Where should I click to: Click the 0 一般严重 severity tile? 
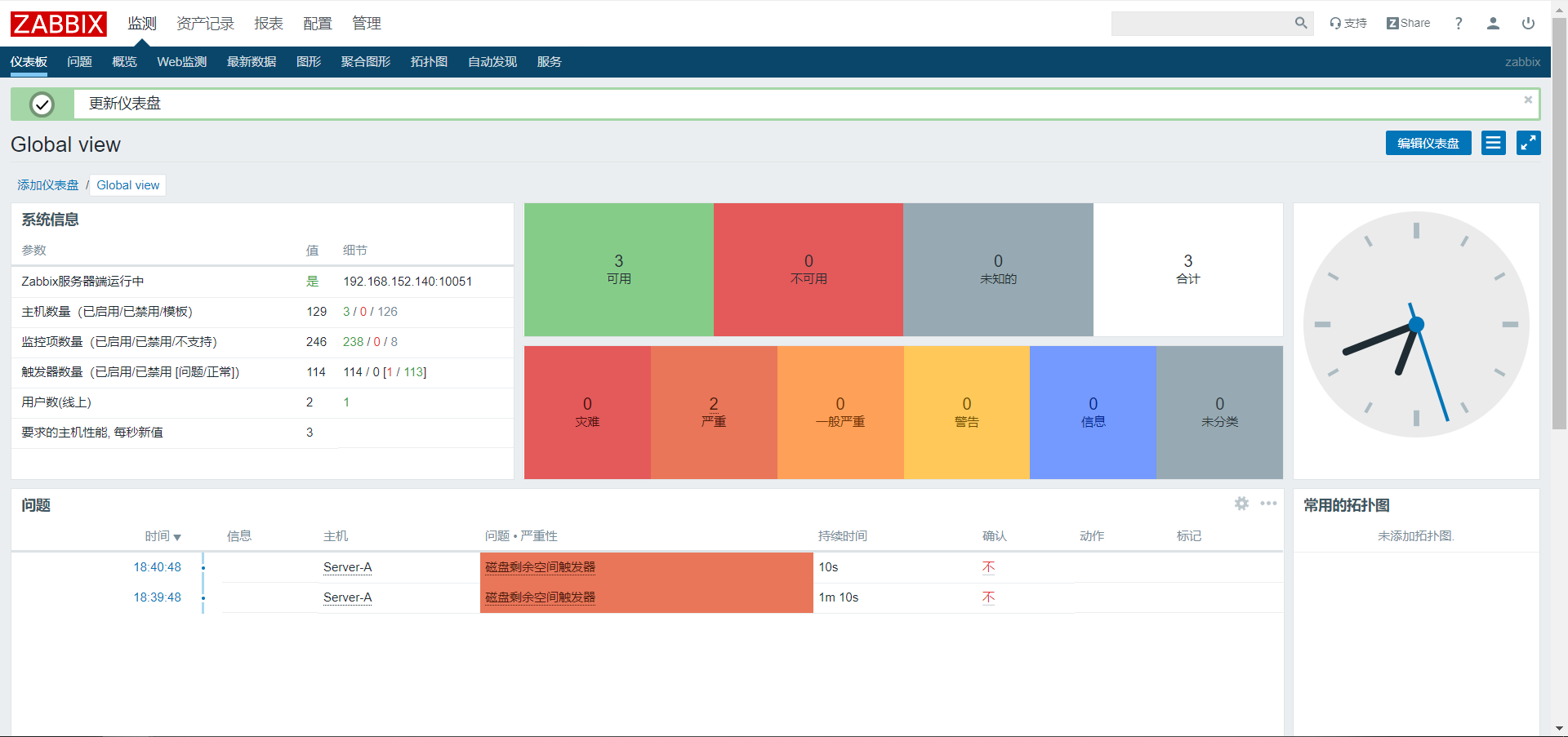point(840,412)
